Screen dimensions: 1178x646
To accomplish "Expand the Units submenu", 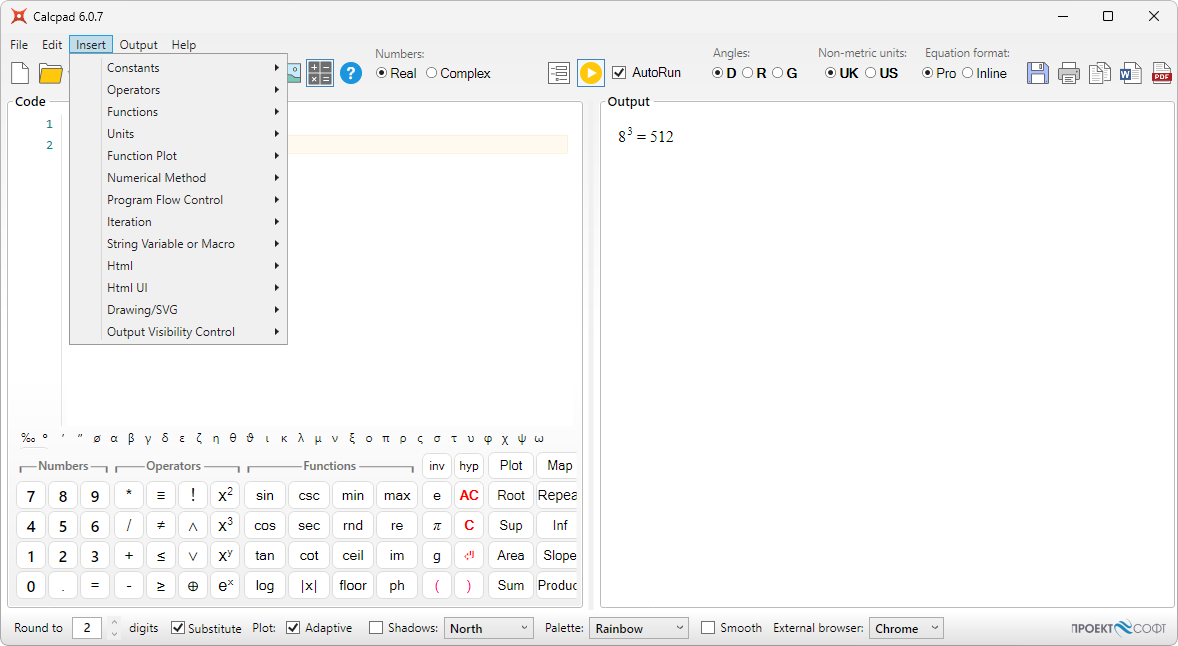I will click(179, 134).
